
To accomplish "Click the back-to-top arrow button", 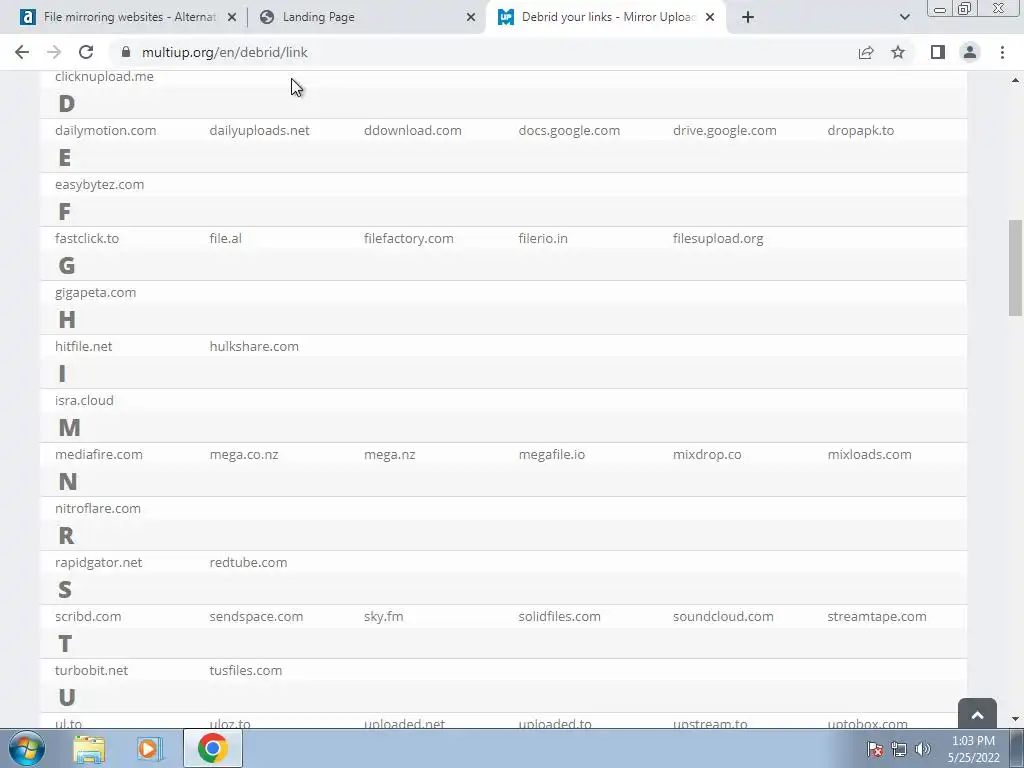I will (x=977, y=715).
